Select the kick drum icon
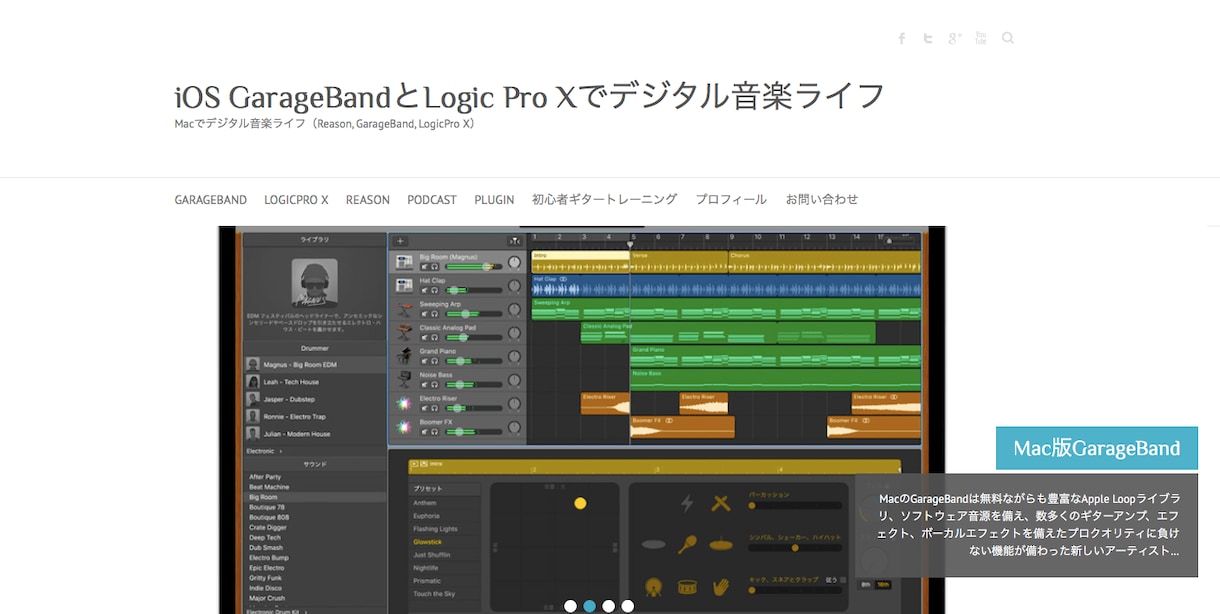 point(654,588)
